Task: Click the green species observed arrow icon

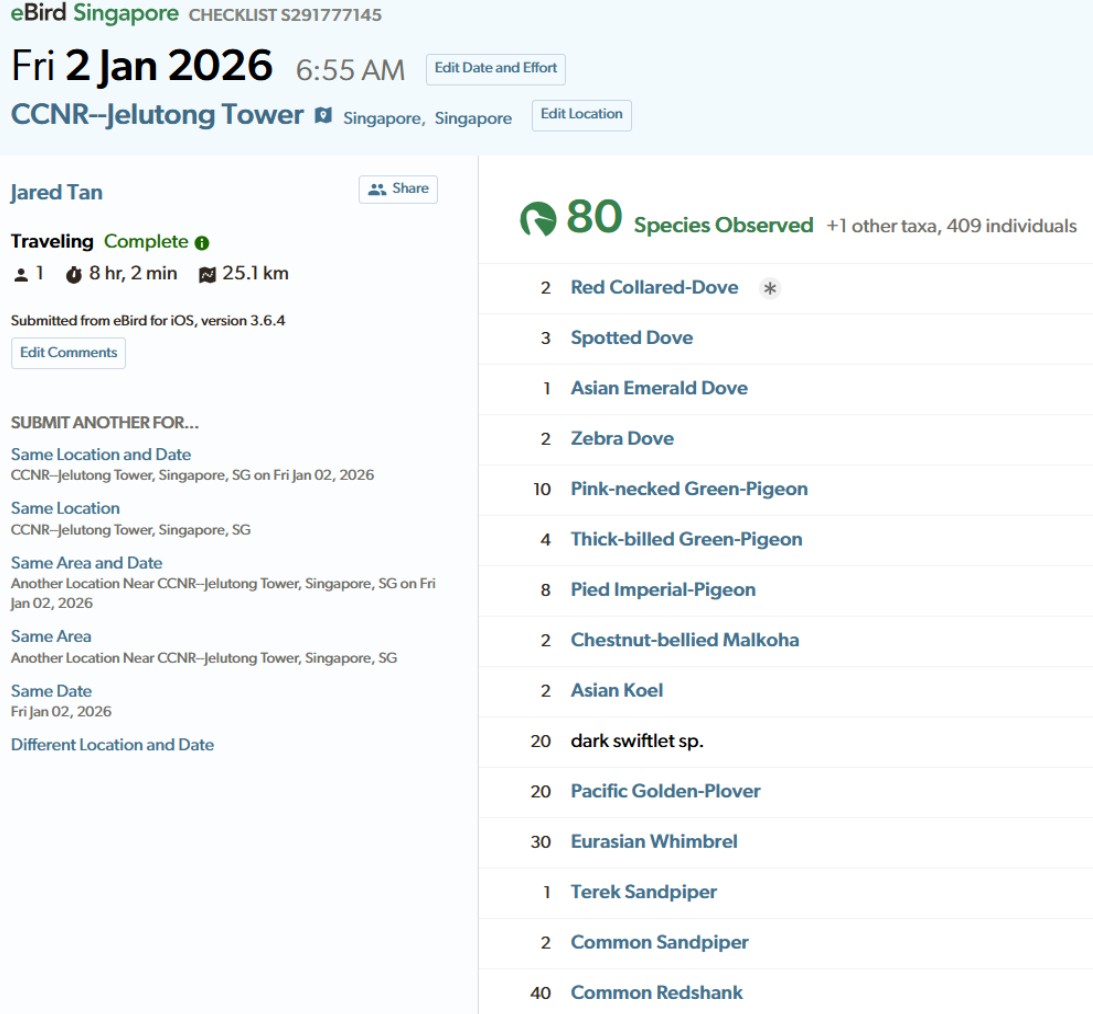Action: [x=538, y=219]
